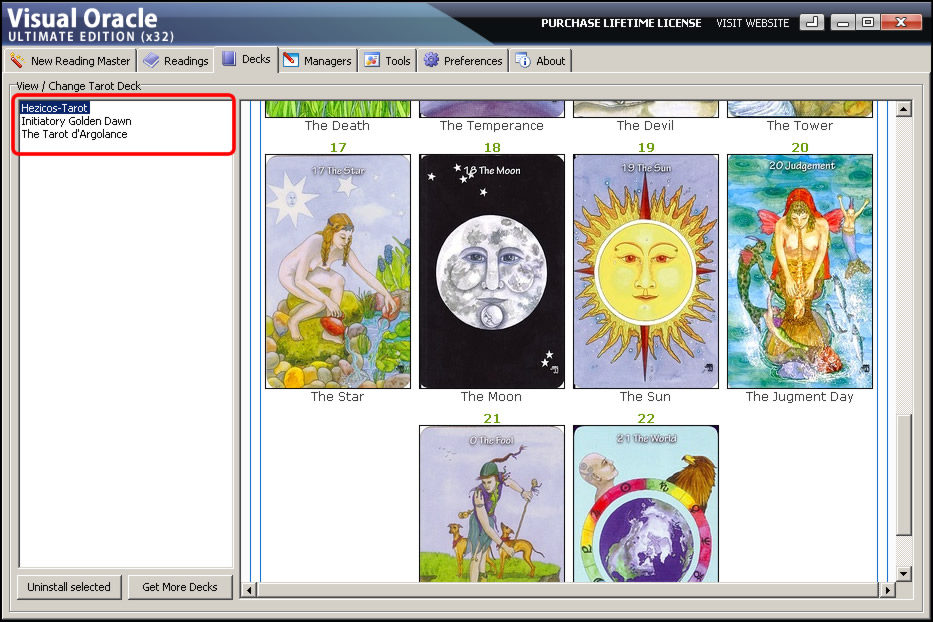Click The Devil caption
Screen dimensions: 933x622
(646, 126)
